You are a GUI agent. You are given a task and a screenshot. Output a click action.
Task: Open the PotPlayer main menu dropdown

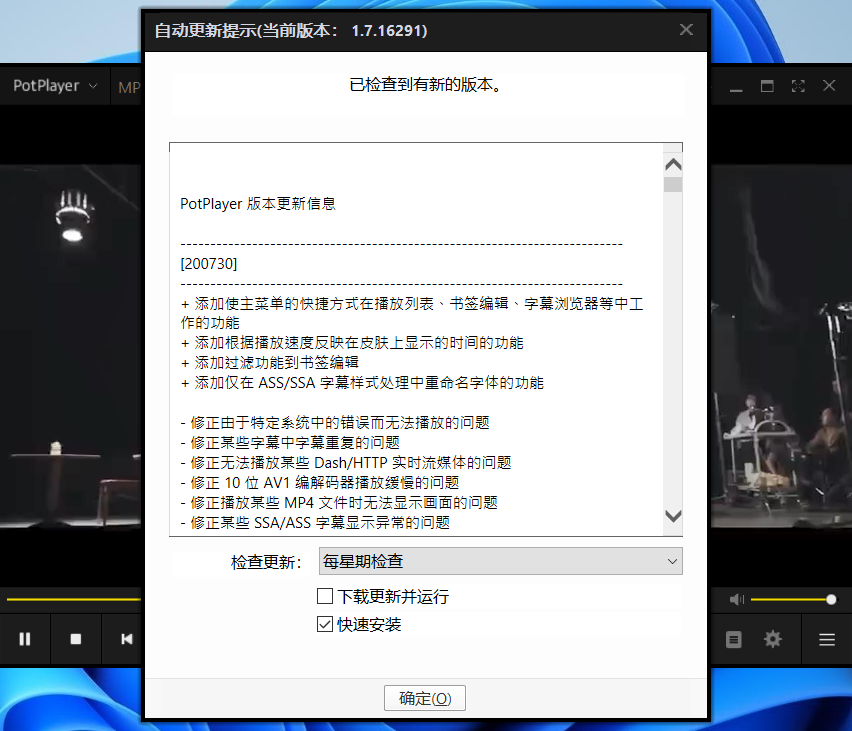pos(55,86)
